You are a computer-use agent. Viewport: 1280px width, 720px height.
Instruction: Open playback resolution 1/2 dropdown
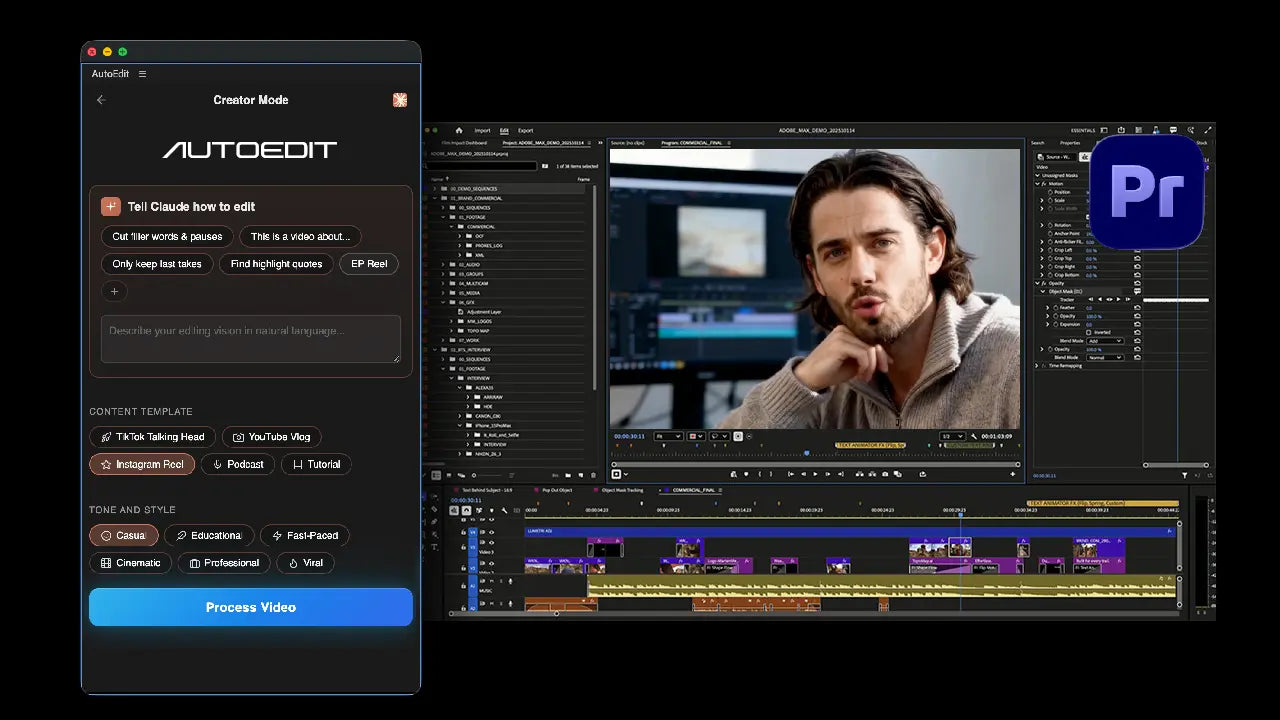952,436
